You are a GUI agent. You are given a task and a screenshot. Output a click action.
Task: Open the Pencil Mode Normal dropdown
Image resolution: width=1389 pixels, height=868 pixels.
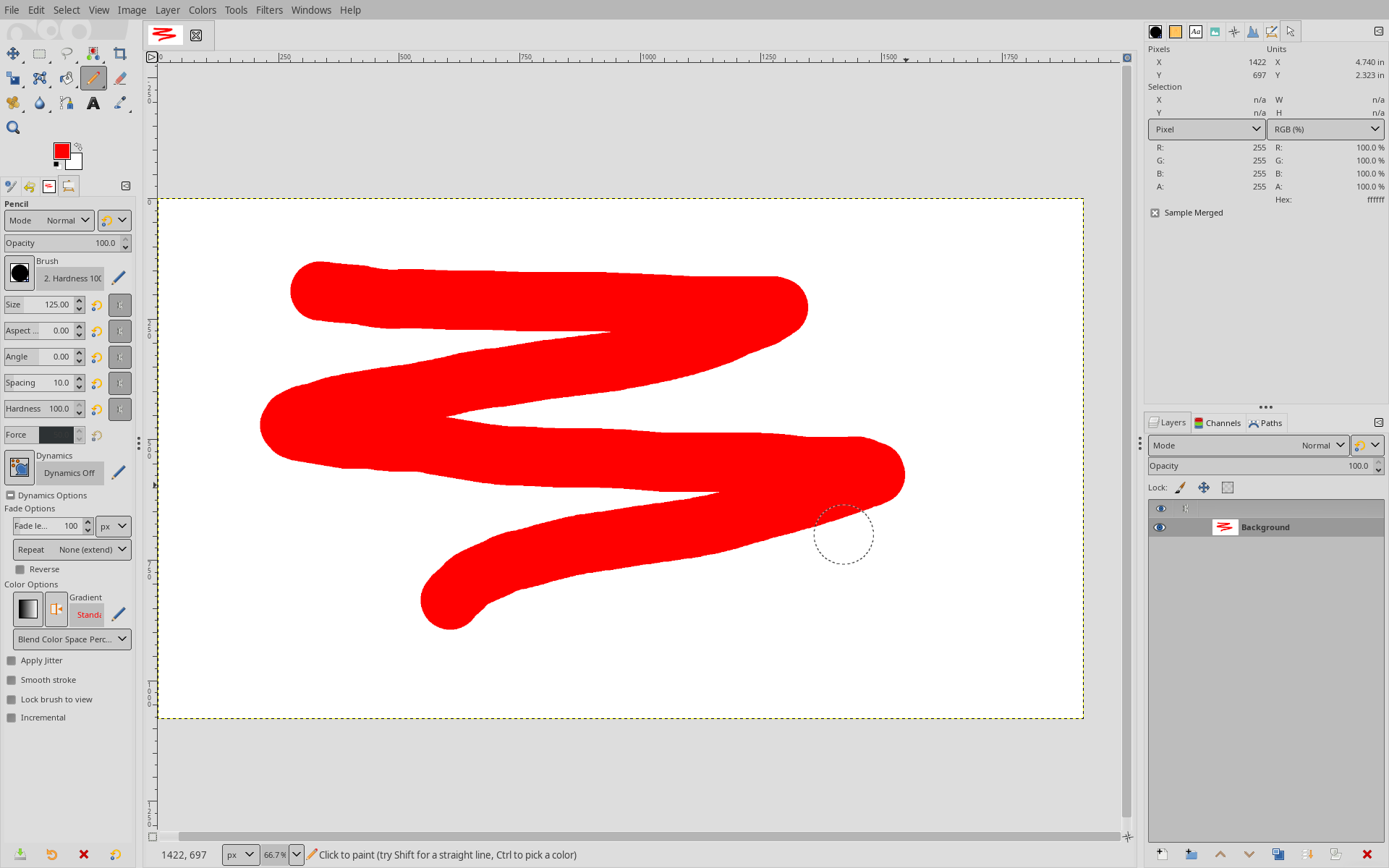pos(49,221)
